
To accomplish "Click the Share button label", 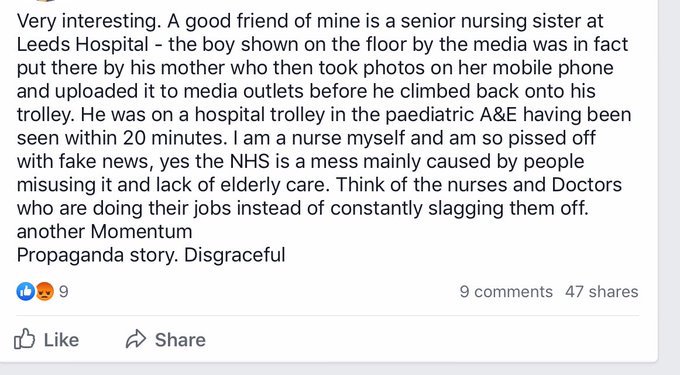I will 180,340.
